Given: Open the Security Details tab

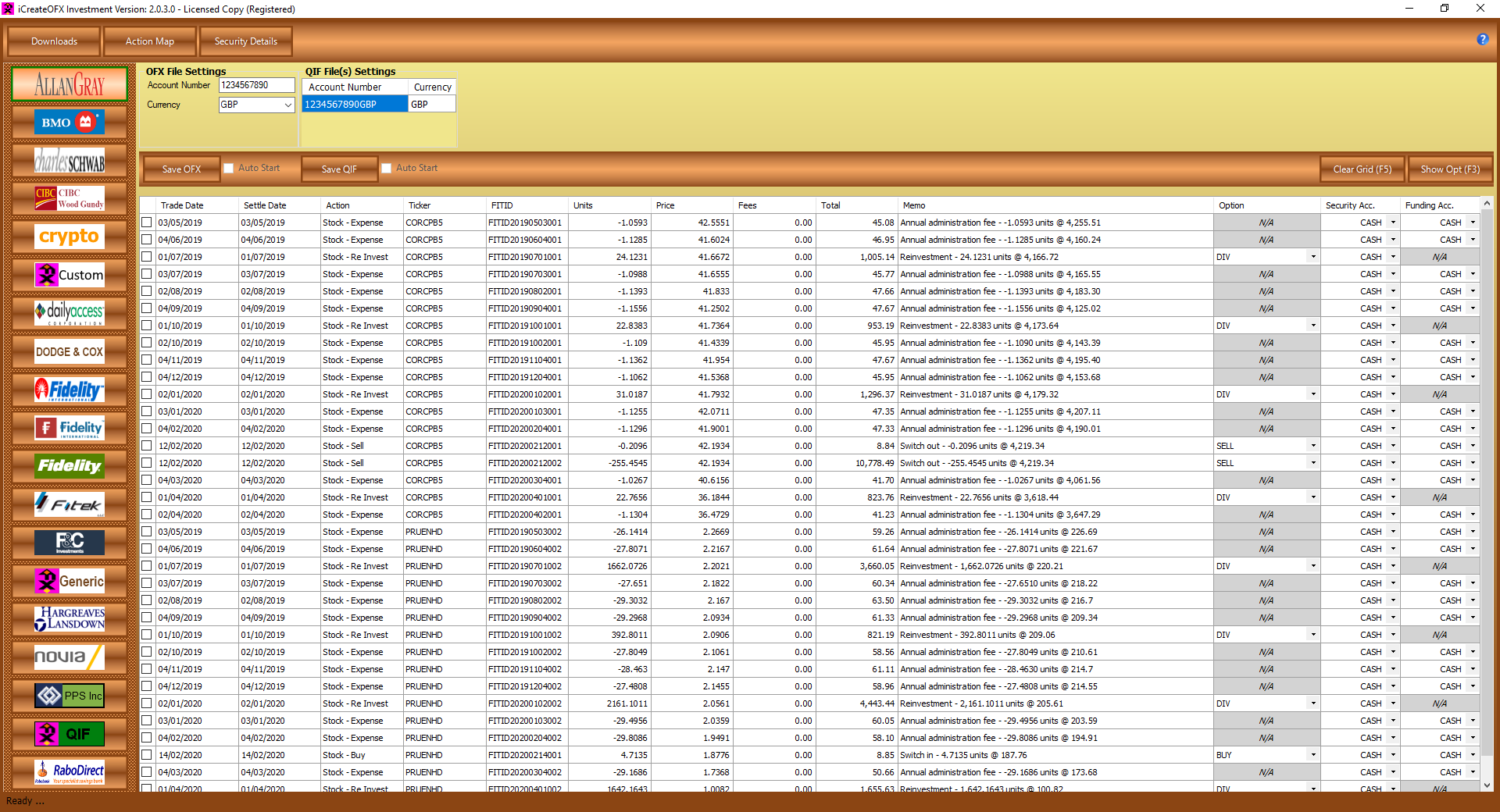Looking at the screenshot, I should click(245, 41).
